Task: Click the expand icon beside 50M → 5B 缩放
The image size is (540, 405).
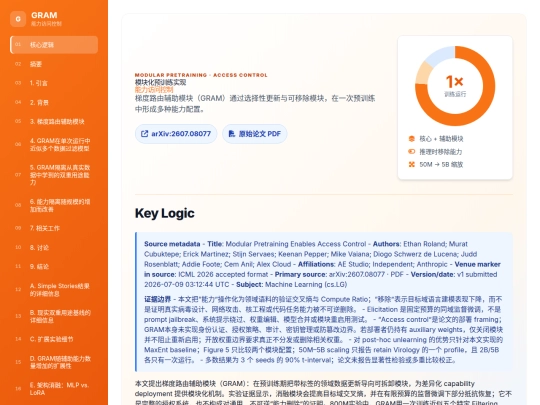Action: point(412,165)
